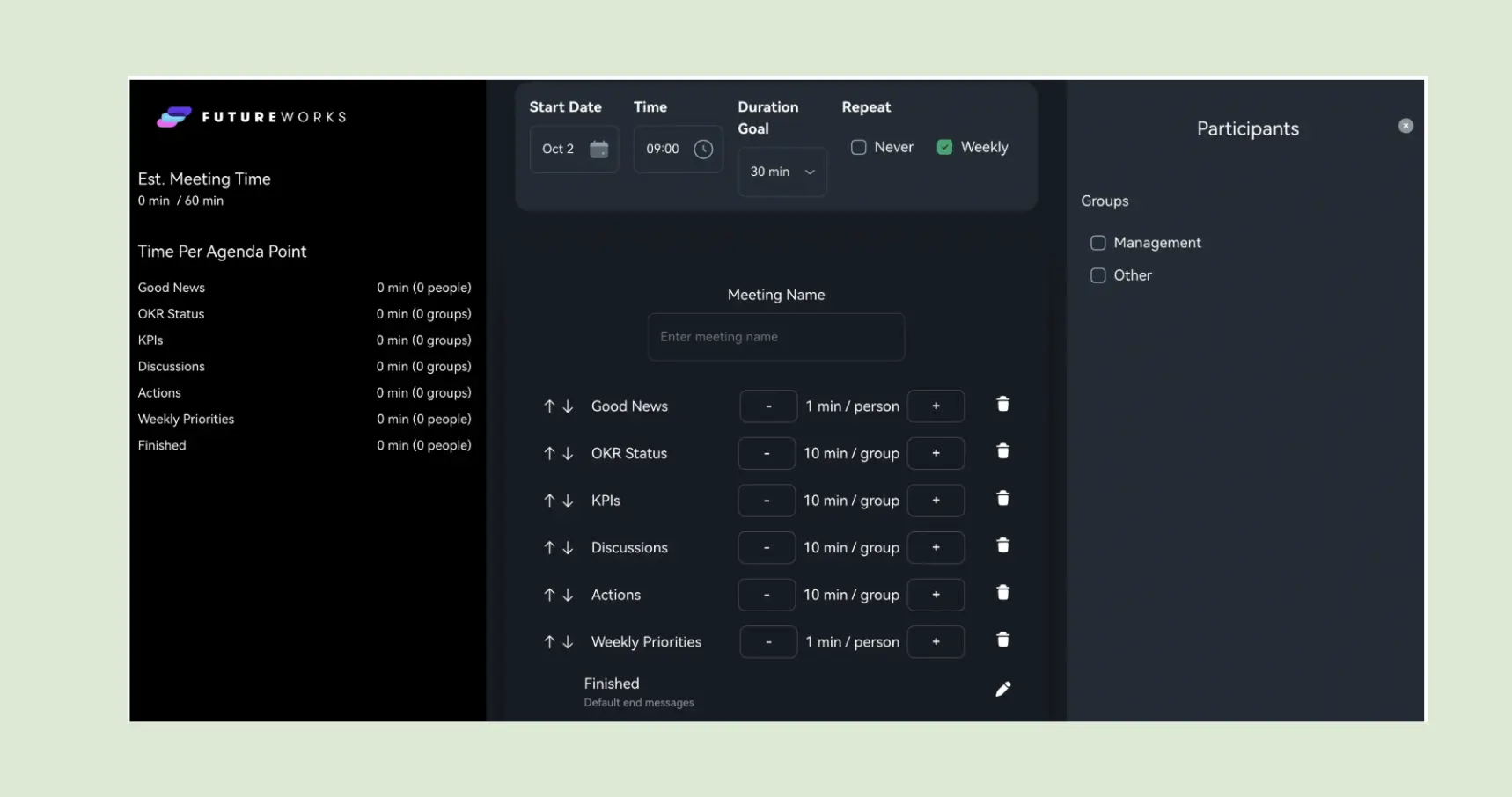This screenshot has height=797, width=1512.
Task: Increase Weekly Priorities minutes per person
Action: tap(936, 642)
